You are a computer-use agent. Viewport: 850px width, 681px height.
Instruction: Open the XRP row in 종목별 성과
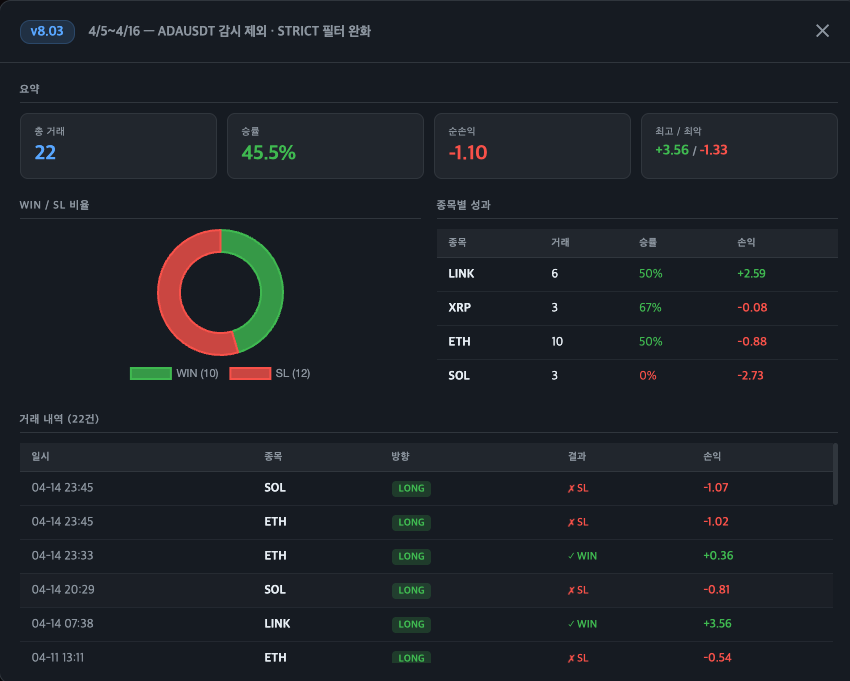point(637,308)
